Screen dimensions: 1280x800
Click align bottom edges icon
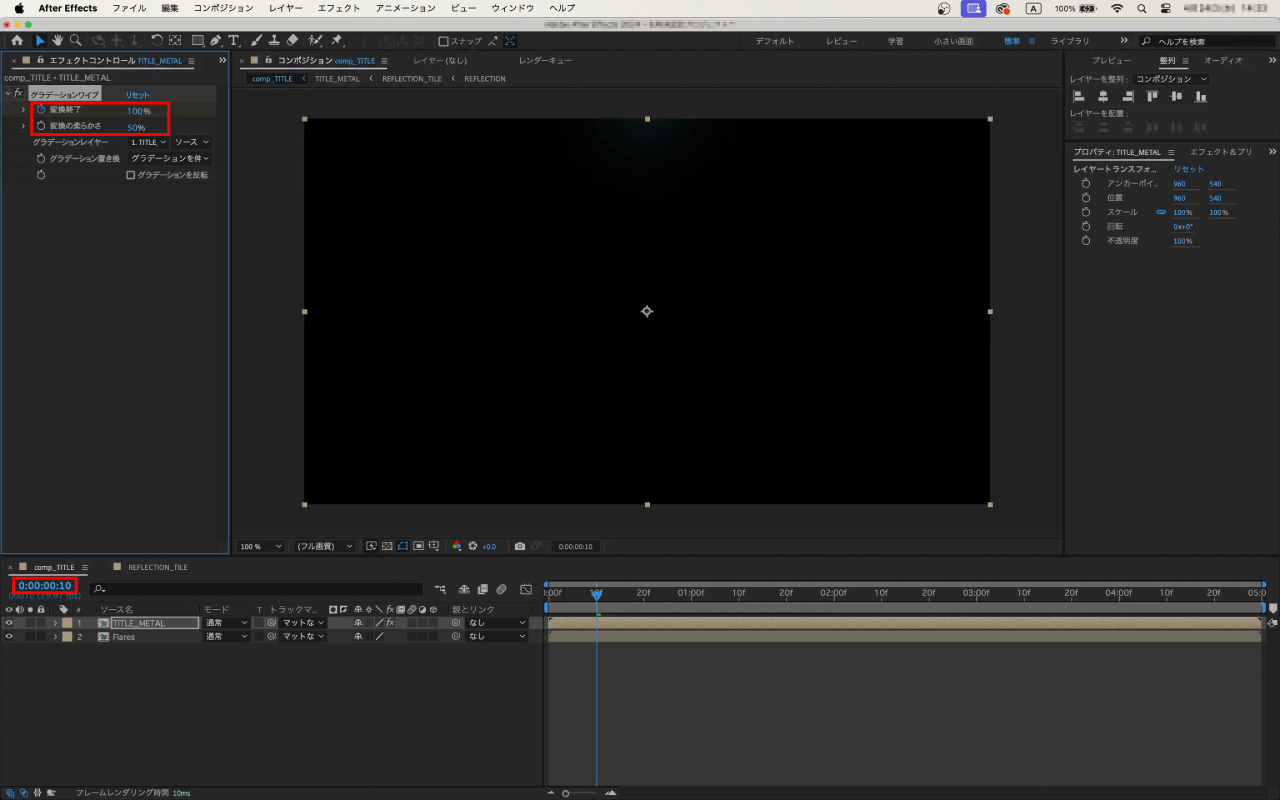tap(1201, 96)
